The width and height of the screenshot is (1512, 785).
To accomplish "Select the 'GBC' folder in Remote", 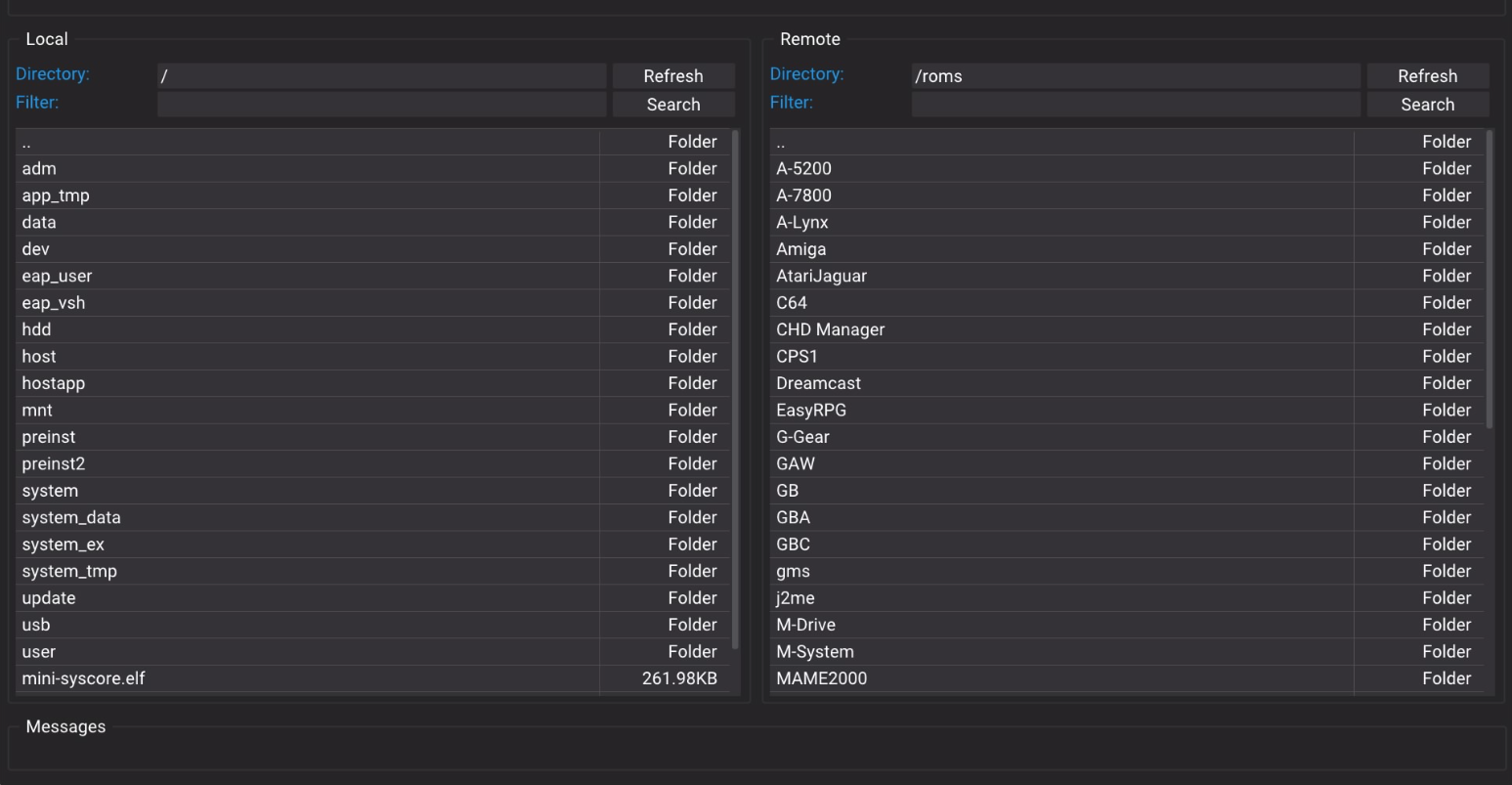I will [x=1128, y=545].
